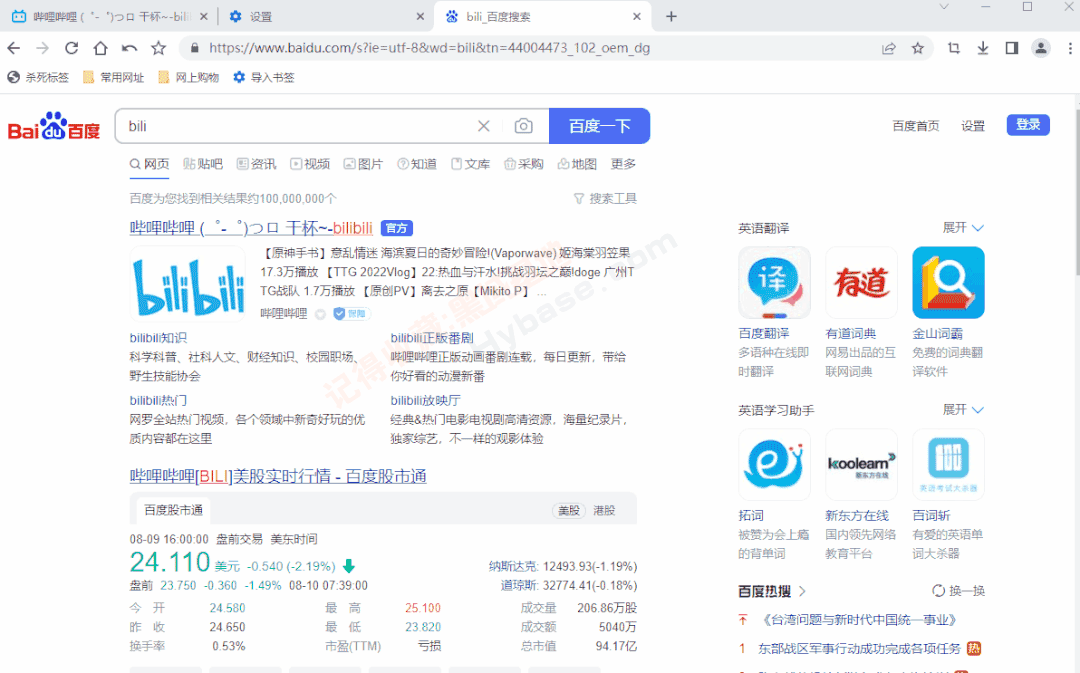1080x673 pixels.
Task: Select the 视频 search tab
Action: [310, 164]
